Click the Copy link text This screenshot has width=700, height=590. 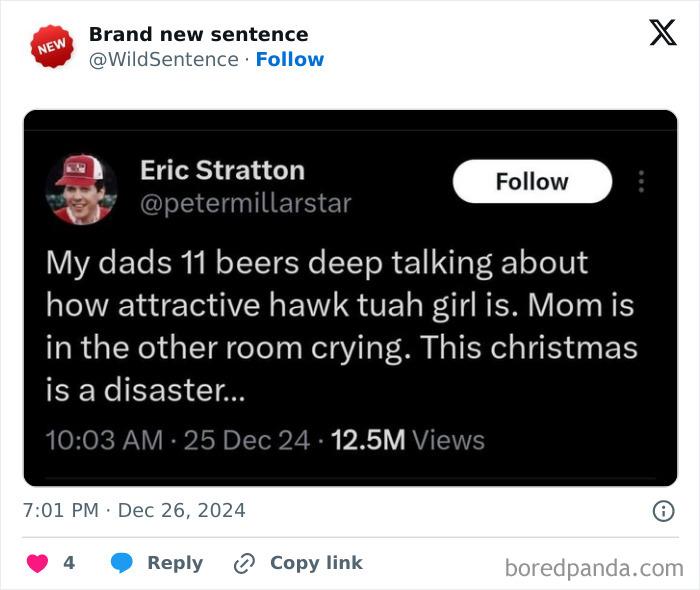316,563
